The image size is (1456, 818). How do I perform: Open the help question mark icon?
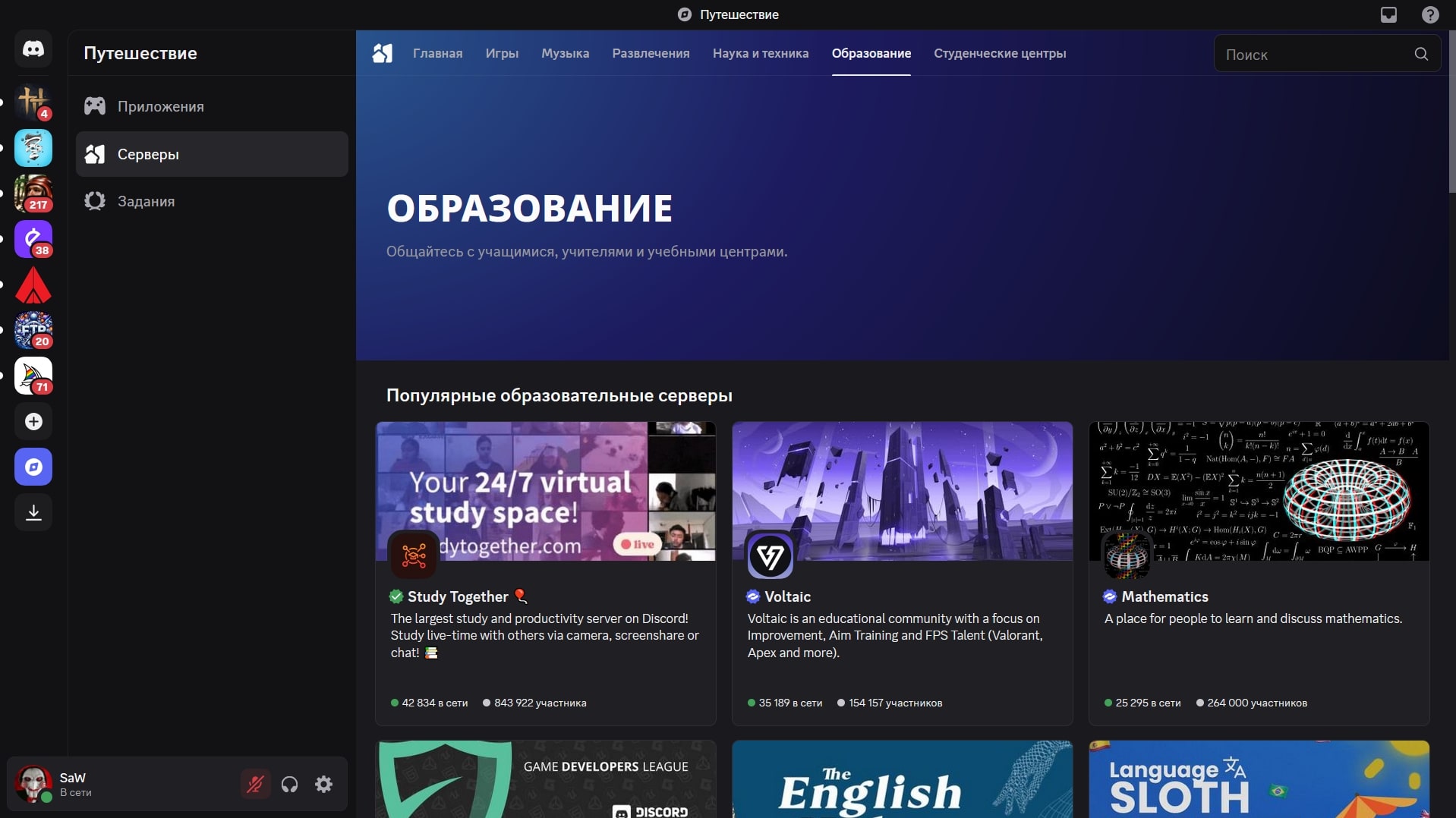tap(1430, 14)
